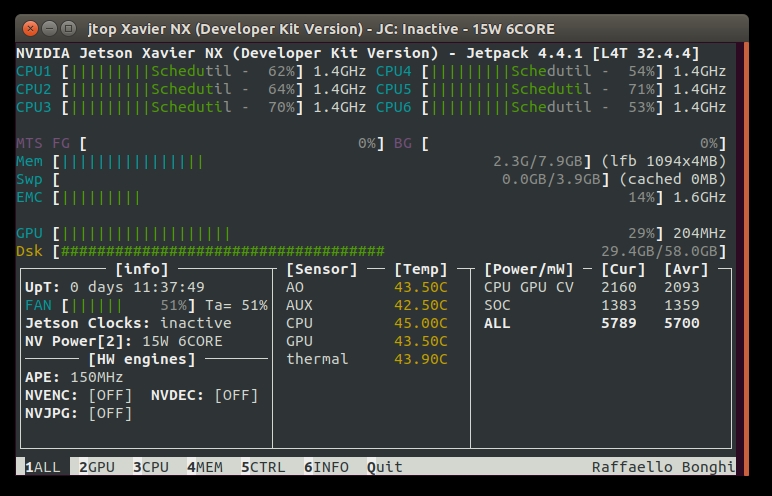Click the GPU usage bar
Viewport: 772px width, 496px height.
[x=359, y=233]
